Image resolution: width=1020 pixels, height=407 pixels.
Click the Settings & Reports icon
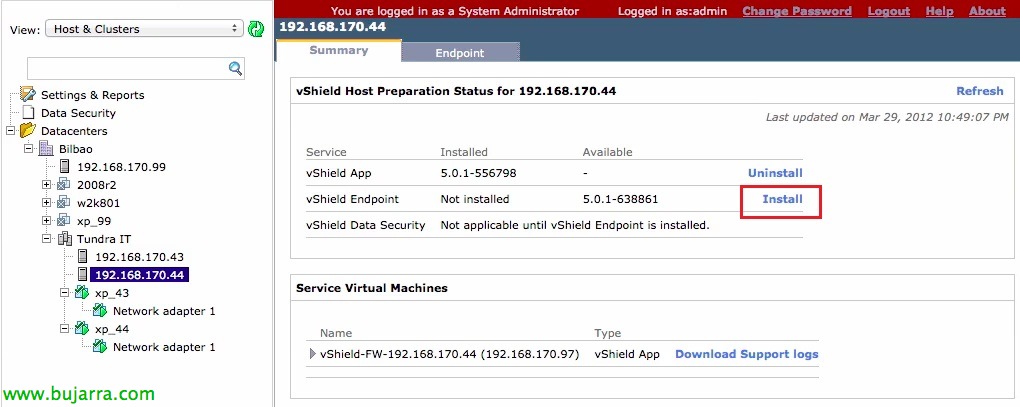pos(29,94)
